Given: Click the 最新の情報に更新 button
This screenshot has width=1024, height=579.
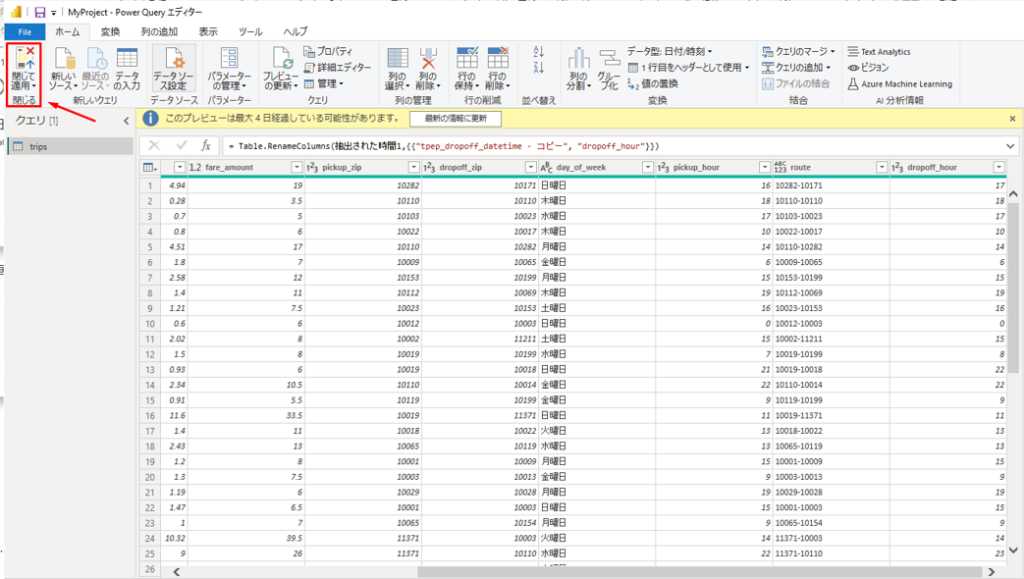Looking at the screenshot, I should point(455,119).
